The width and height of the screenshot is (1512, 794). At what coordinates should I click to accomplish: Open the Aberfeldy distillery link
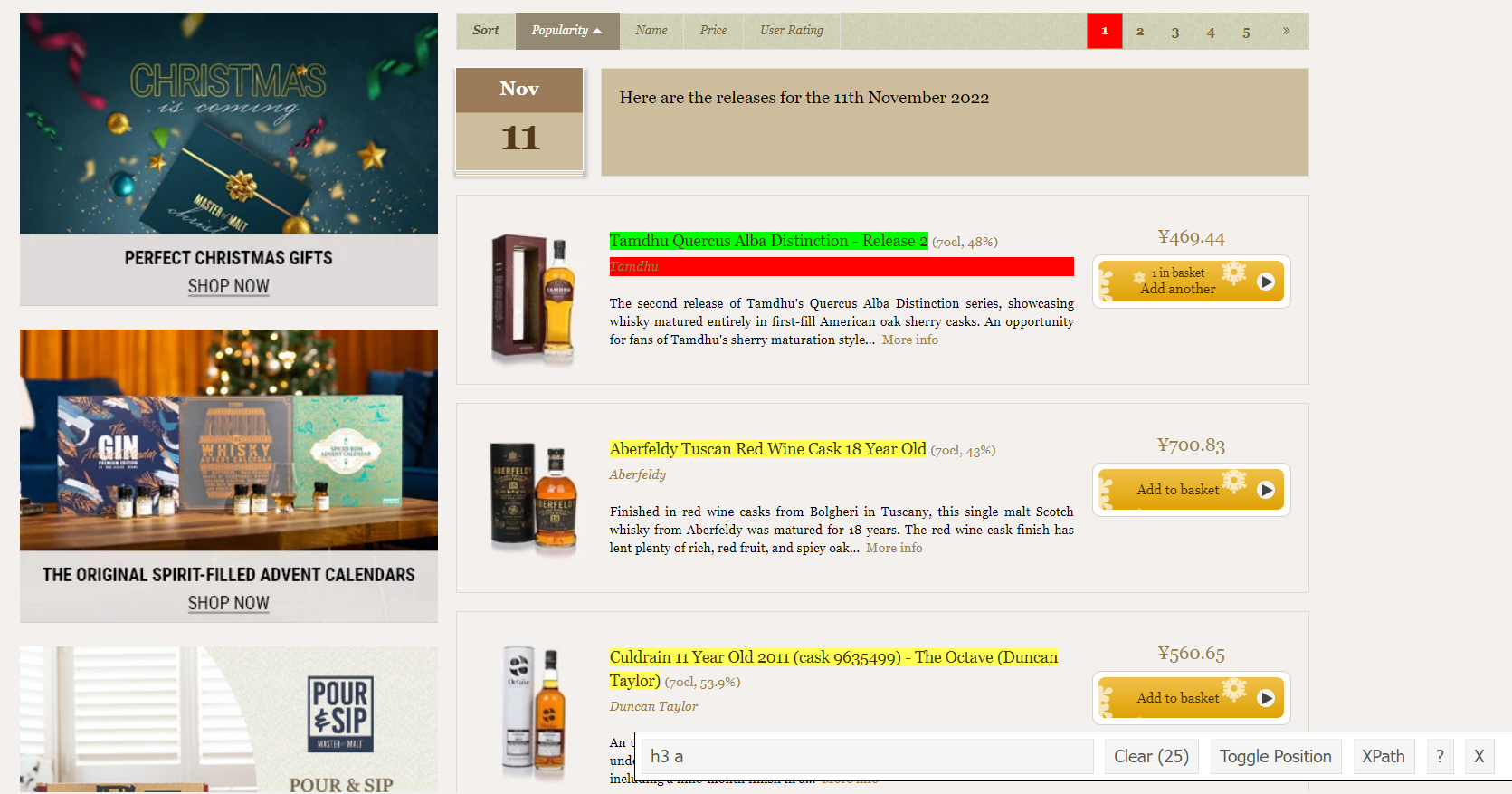click(638, 474)
